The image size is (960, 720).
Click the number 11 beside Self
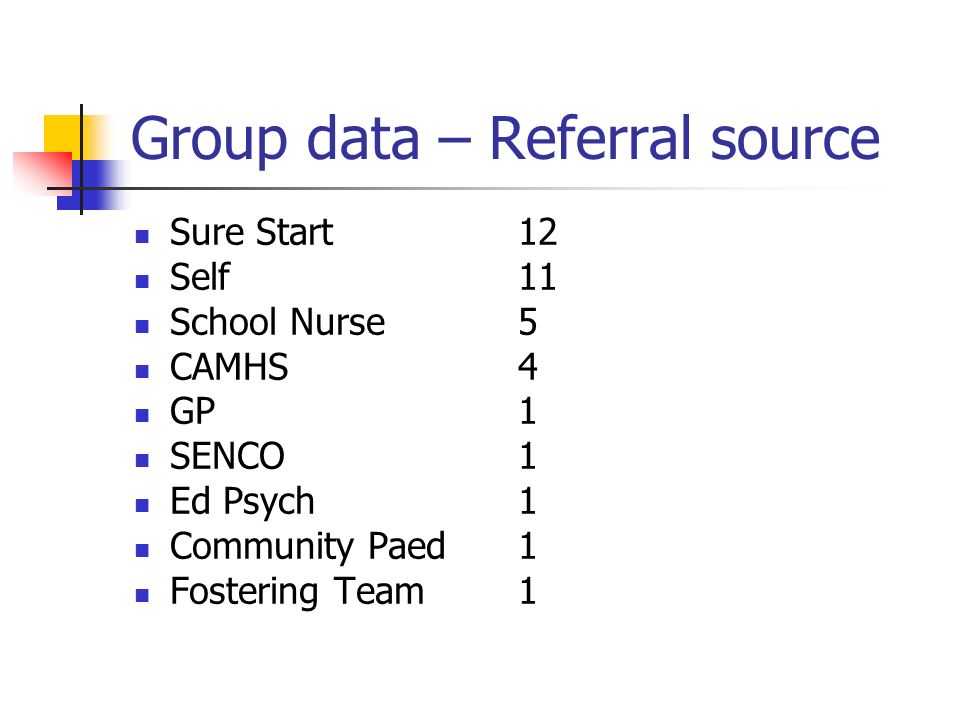(538, 277)
